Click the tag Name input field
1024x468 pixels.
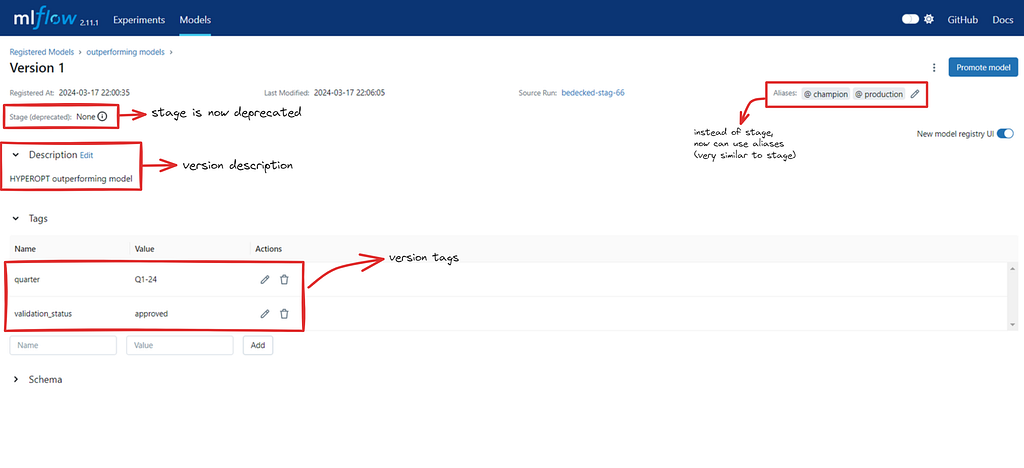63,345
